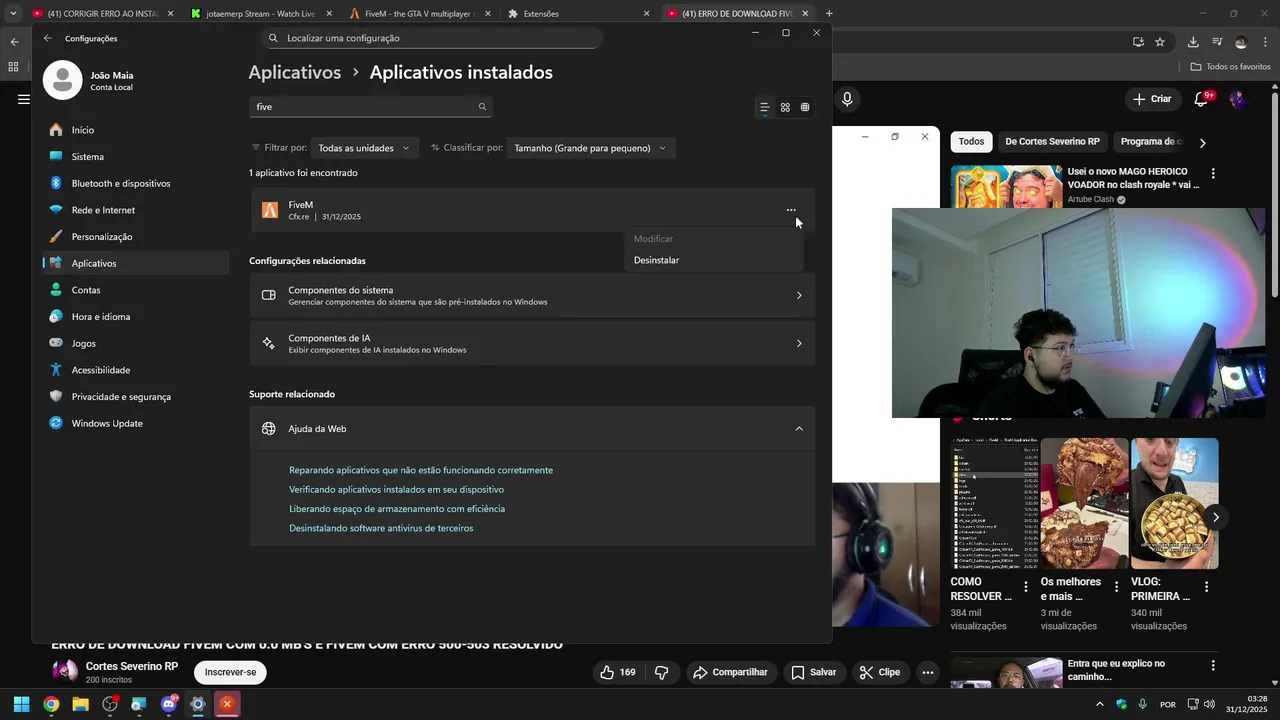Open Windows Update settings

(x=136, y=423)
